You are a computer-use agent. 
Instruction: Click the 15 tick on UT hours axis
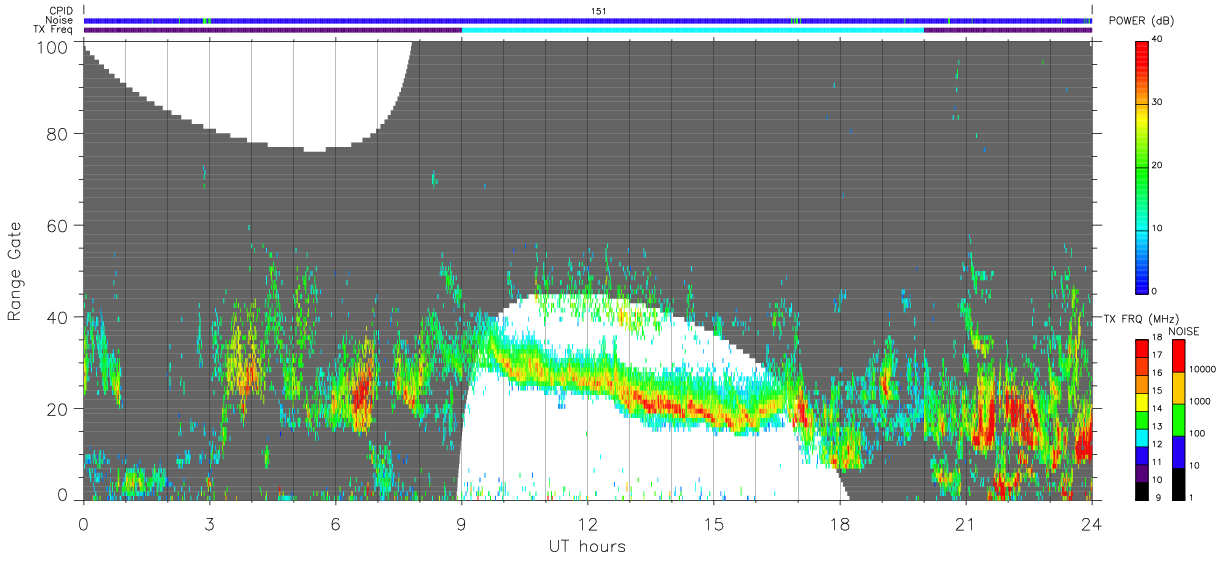click(x=713, y=524)
